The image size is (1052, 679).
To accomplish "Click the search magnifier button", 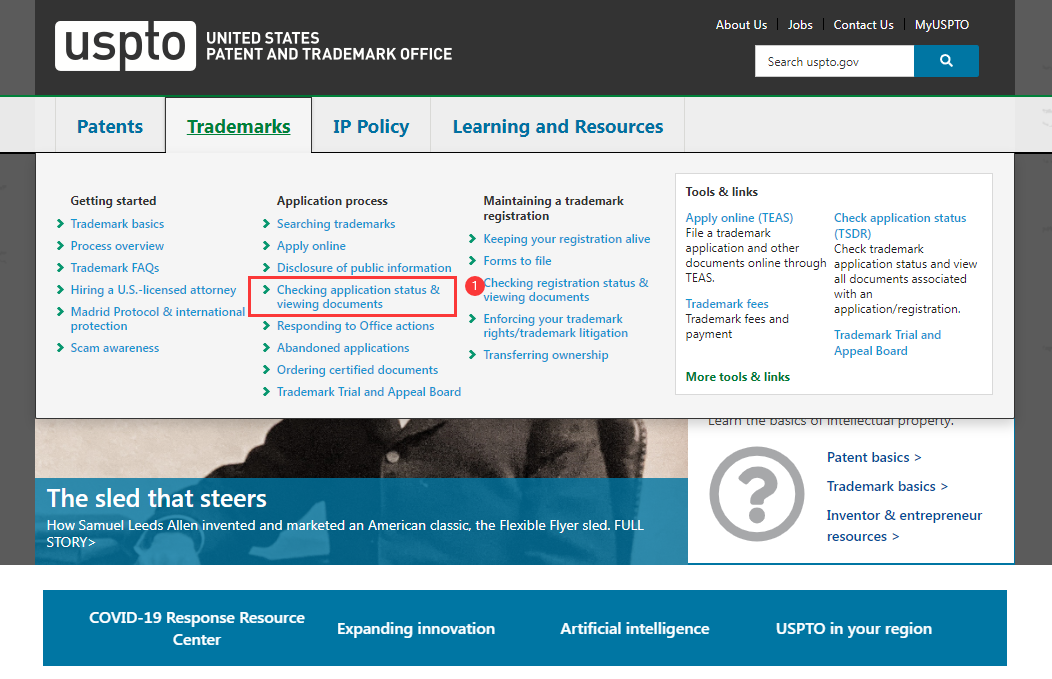I will click(x=946, y=61).
